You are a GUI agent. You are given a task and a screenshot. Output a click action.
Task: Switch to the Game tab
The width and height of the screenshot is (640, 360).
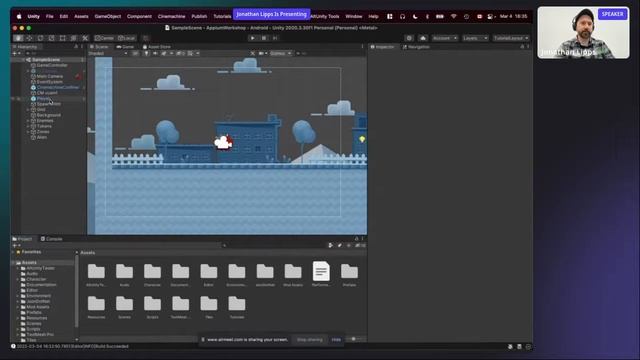pos(125,47)
